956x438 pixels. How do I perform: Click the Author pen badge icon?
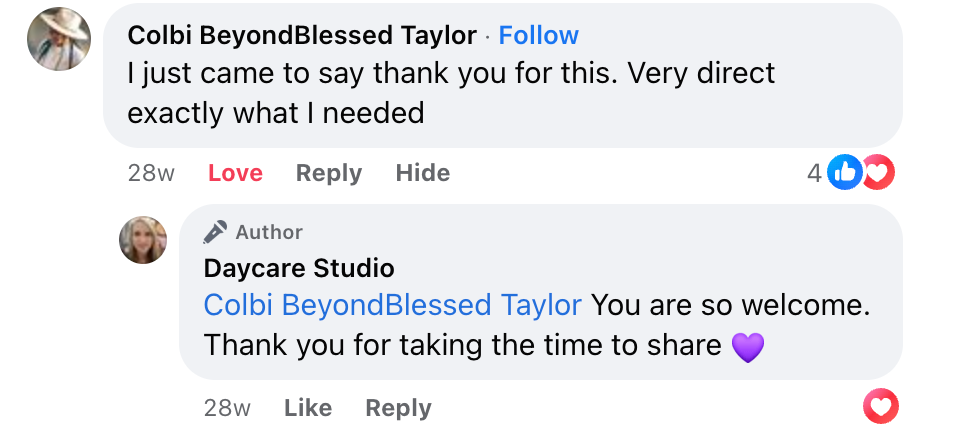coord(215,232)
